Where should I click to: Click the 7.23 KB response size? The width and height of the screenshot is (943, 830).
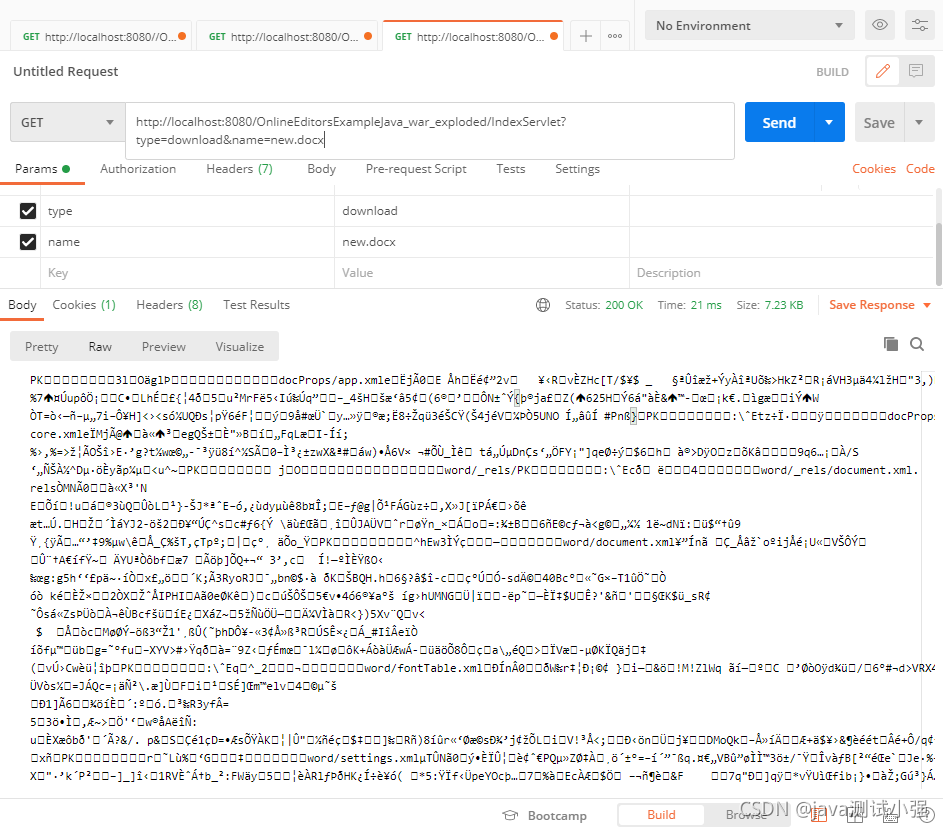pos(784,305)
